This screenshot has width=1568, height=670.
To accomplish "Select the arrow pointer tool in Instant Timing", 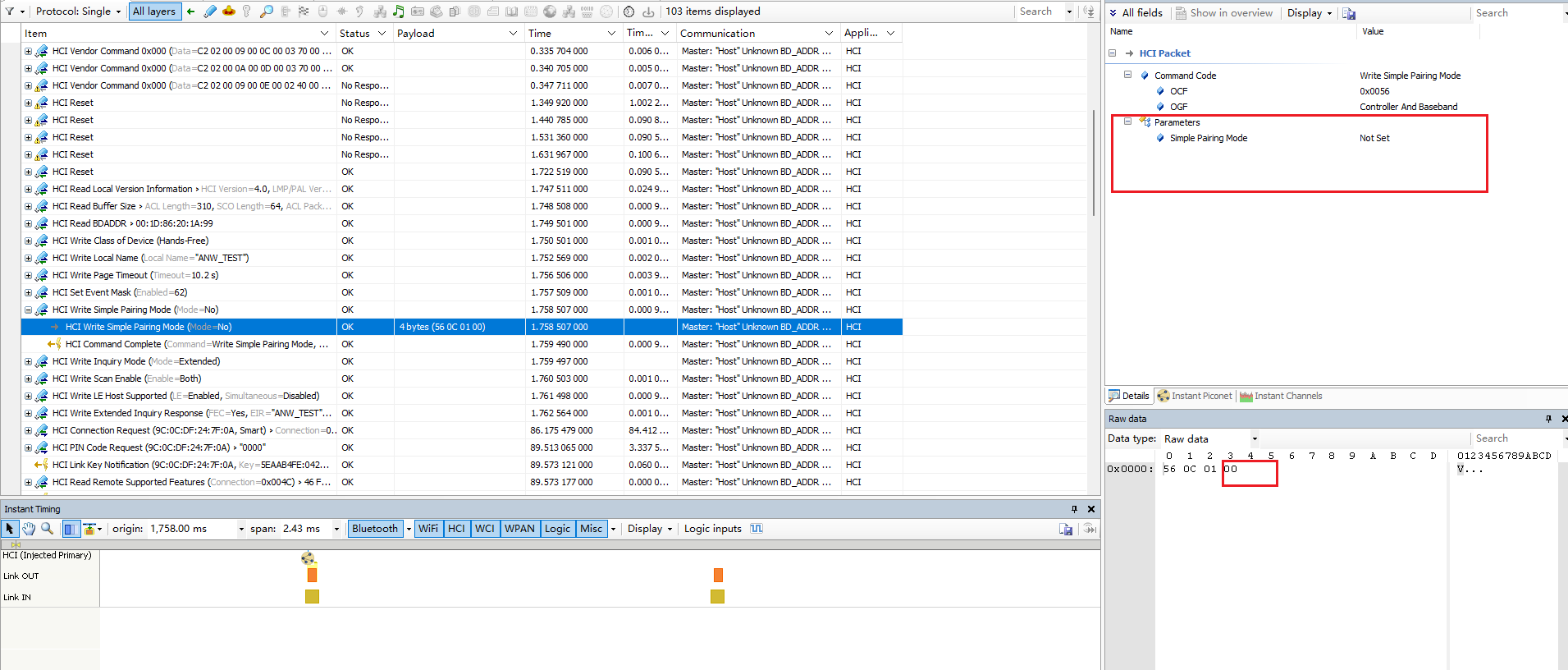I will 10,529.
